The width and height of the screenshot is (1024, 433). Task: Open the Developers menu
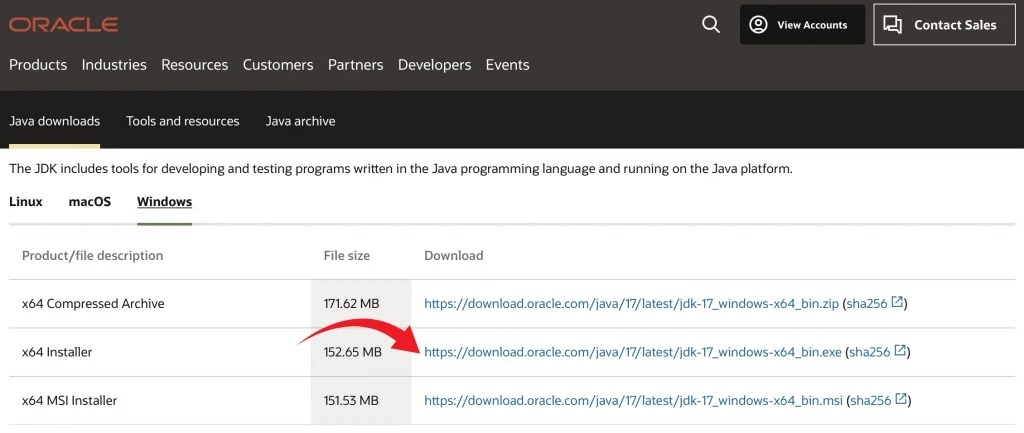point(434,65)
